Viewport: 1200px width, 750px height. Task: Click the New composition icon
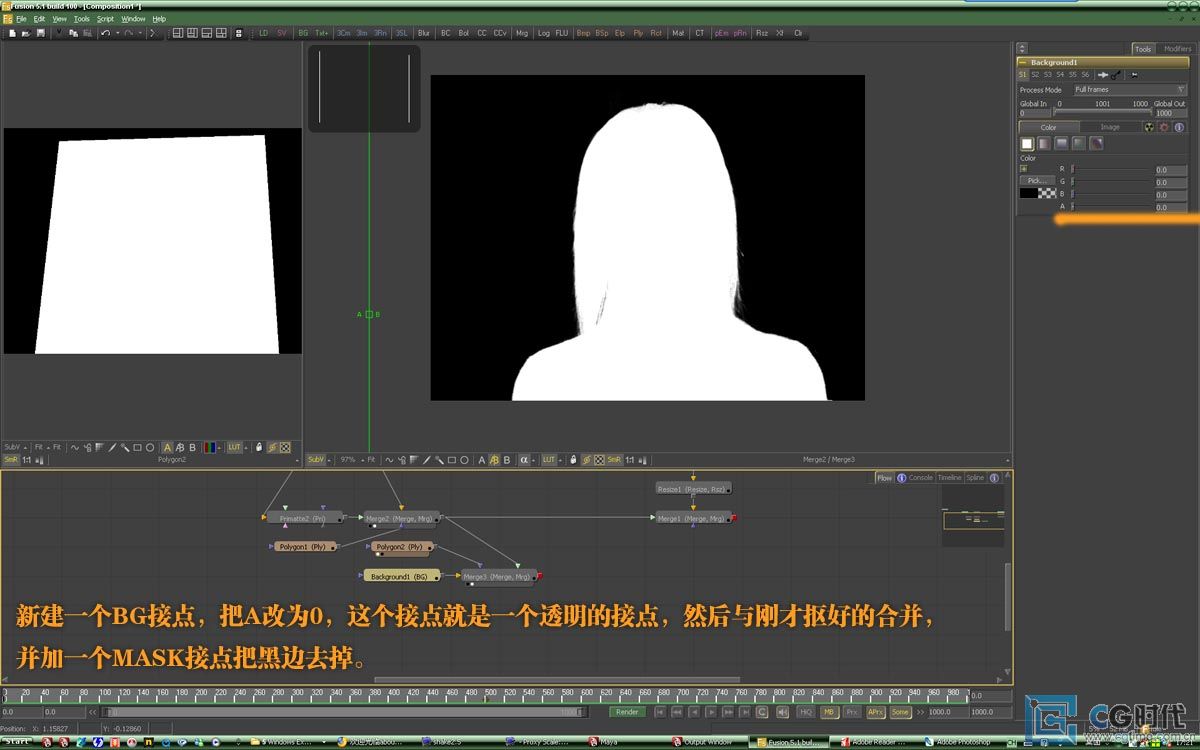12,33
